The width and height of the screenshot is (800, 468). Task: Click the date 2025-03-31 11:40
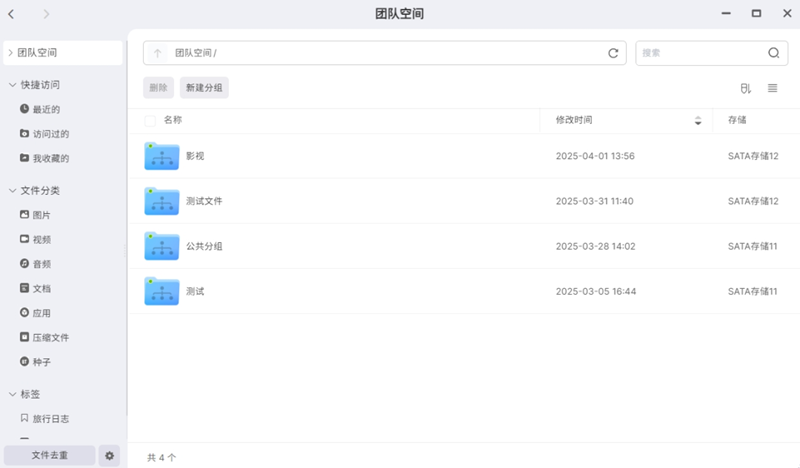594,201
